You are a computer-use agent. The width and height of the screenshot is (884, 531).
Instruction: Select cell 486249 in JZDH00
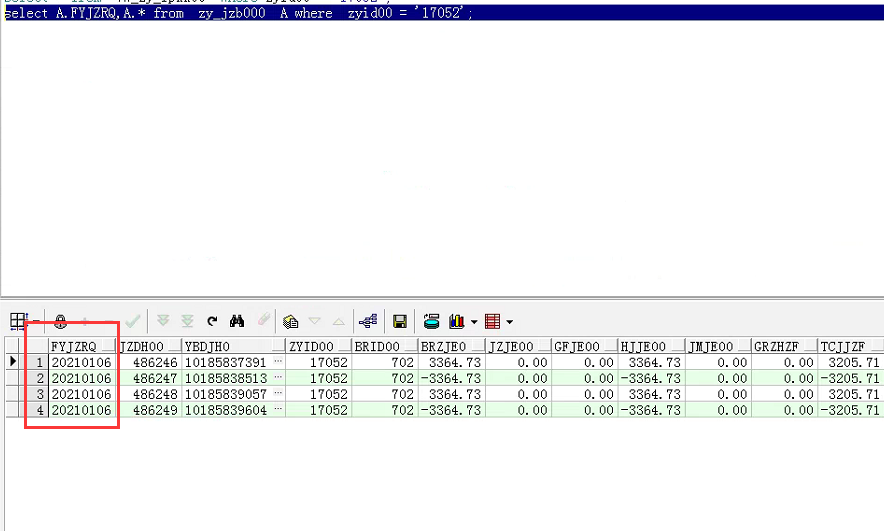tap(149, 410)
